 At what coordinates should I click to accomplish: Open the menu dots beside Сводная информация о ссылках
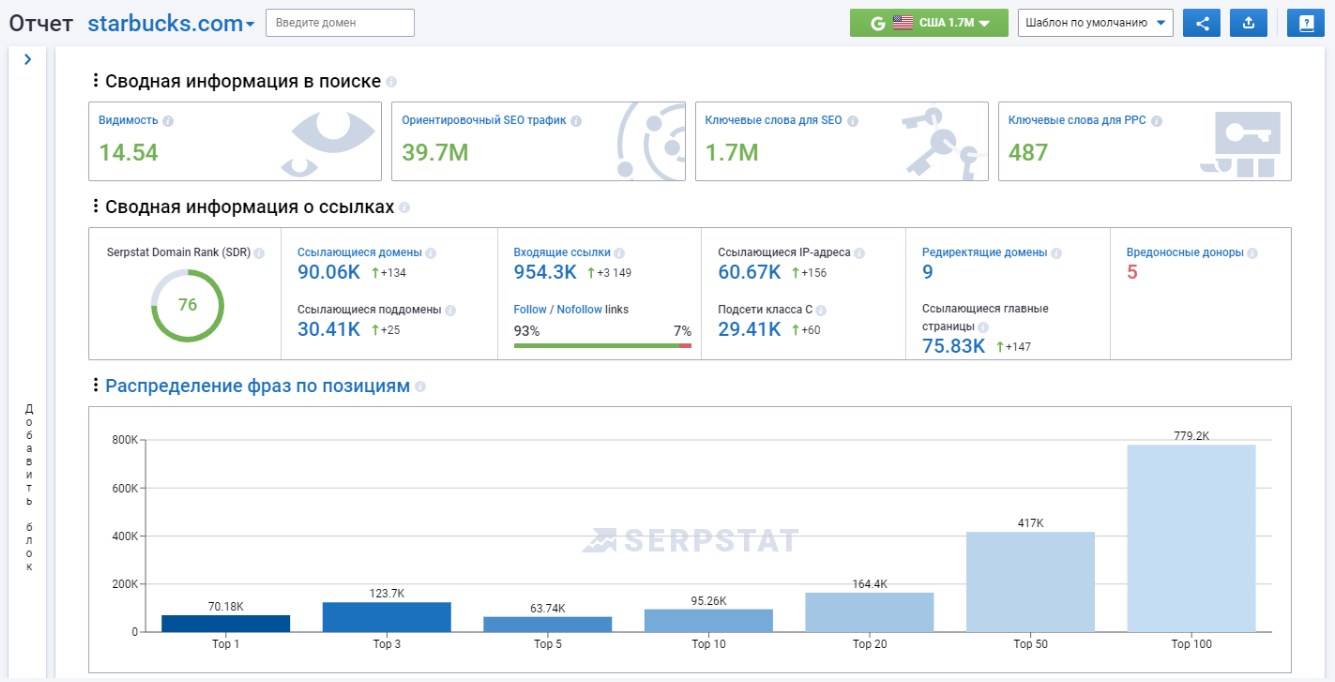[x=96, y=207]
